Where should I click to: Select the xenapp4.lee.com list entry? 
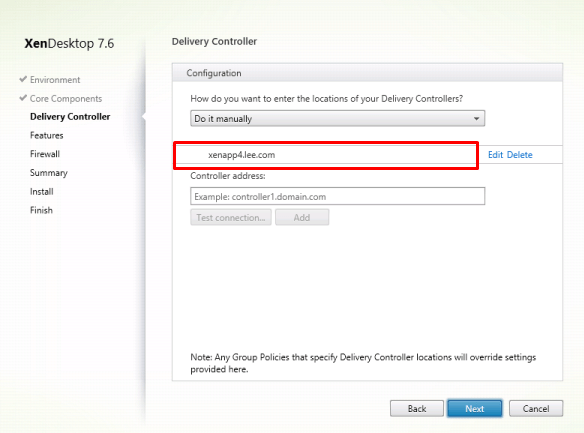[326, 155]
